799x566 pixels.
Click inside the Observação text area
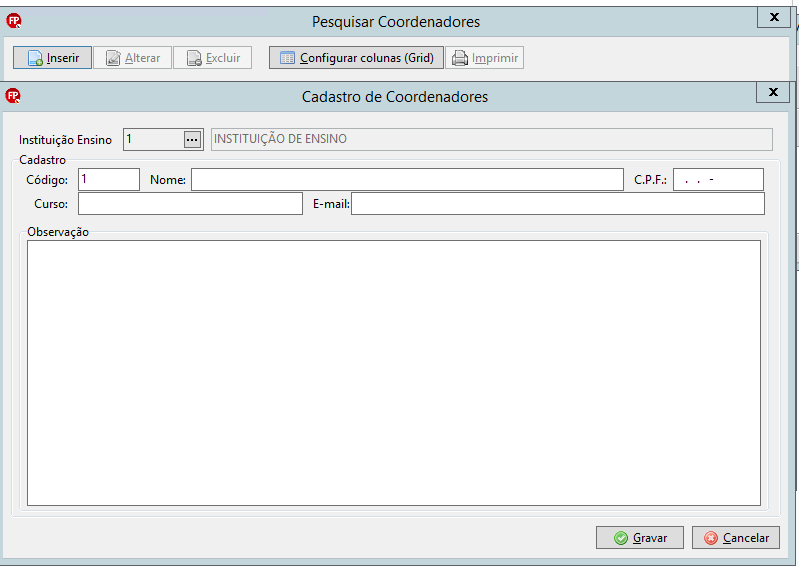click(394, 373)
